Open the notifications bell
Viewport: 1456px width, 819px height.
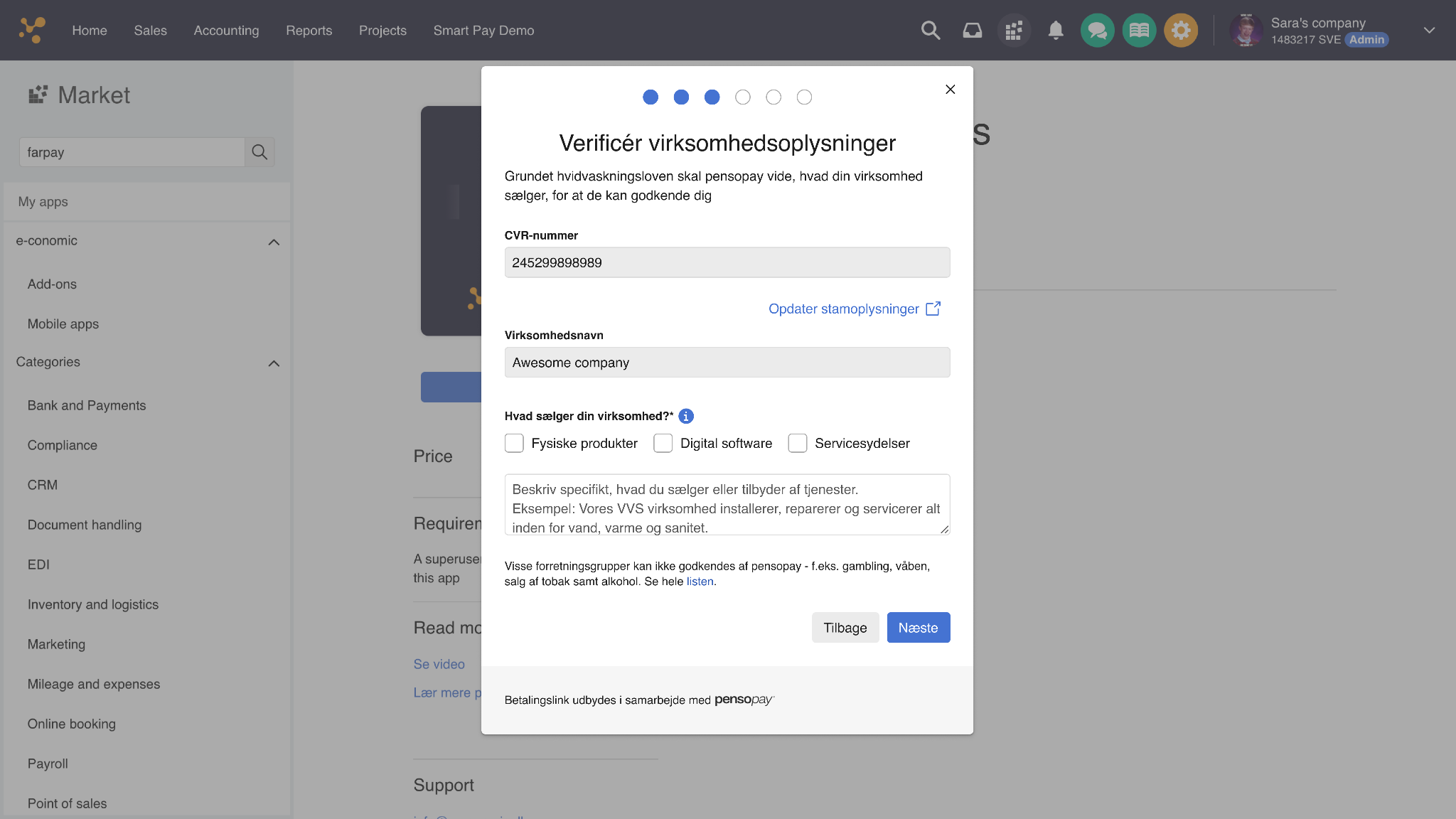click(1056, 30)
